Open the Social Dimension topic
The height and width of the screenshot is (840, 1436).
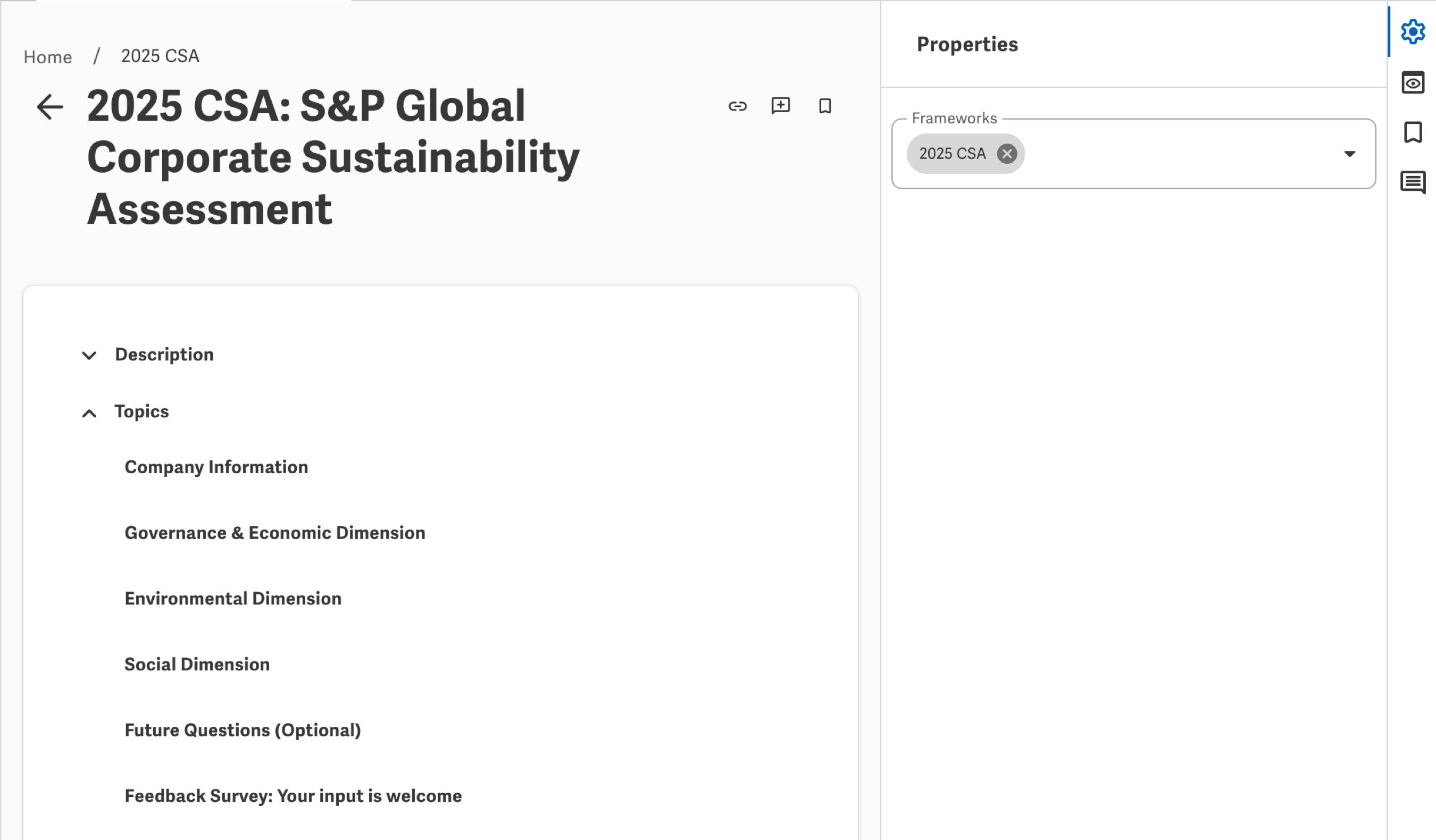point(197,664)
